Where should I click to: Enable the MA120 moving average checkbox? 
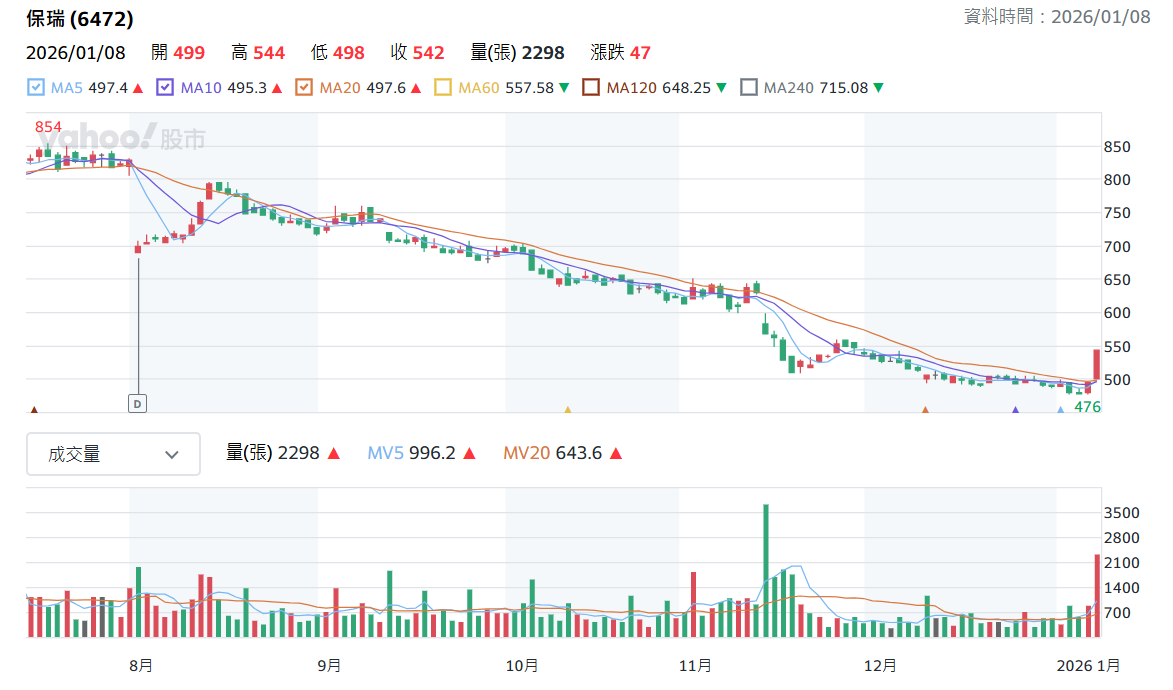point(591,88)
